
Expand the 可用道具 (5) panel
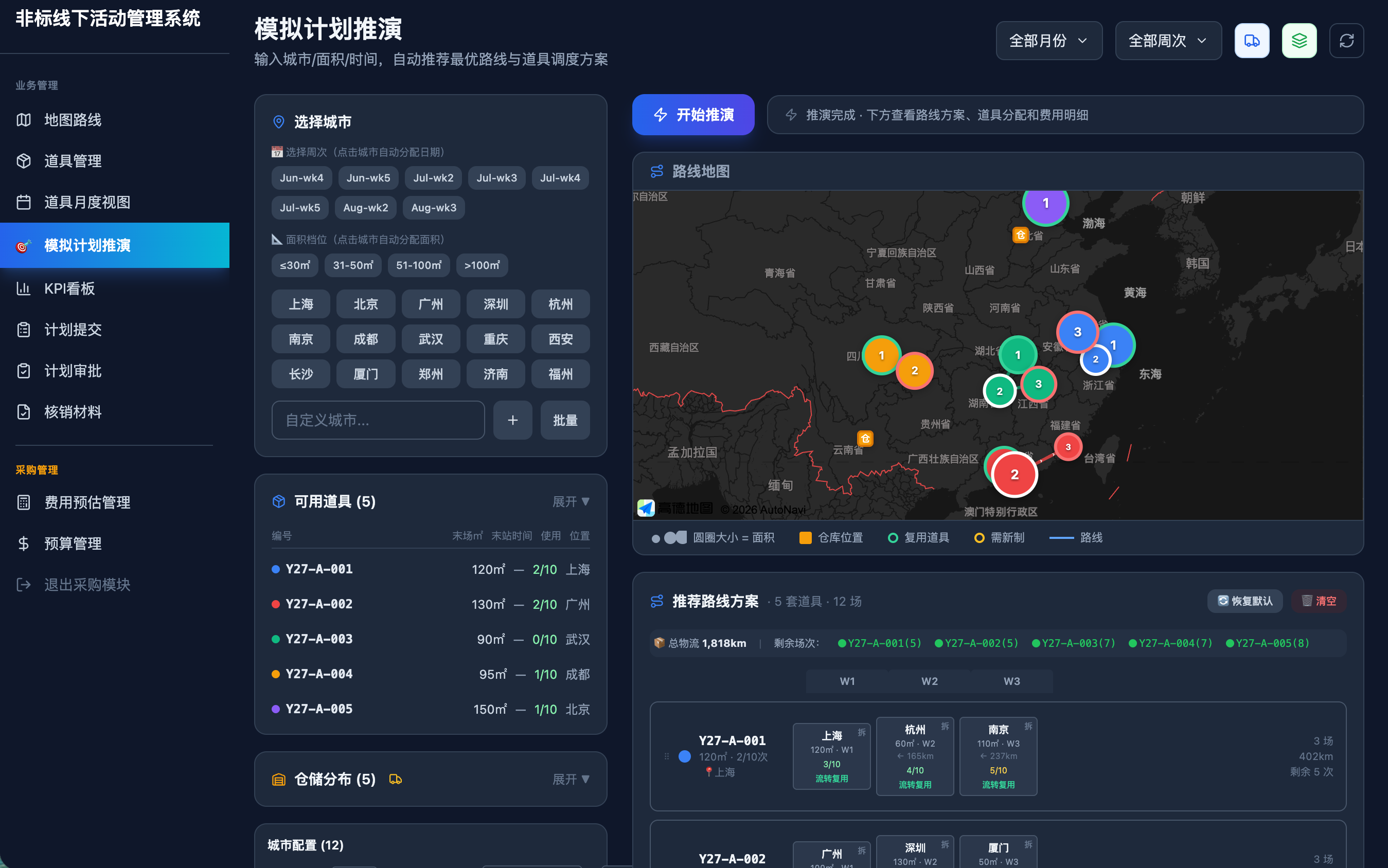pos(571,502)
